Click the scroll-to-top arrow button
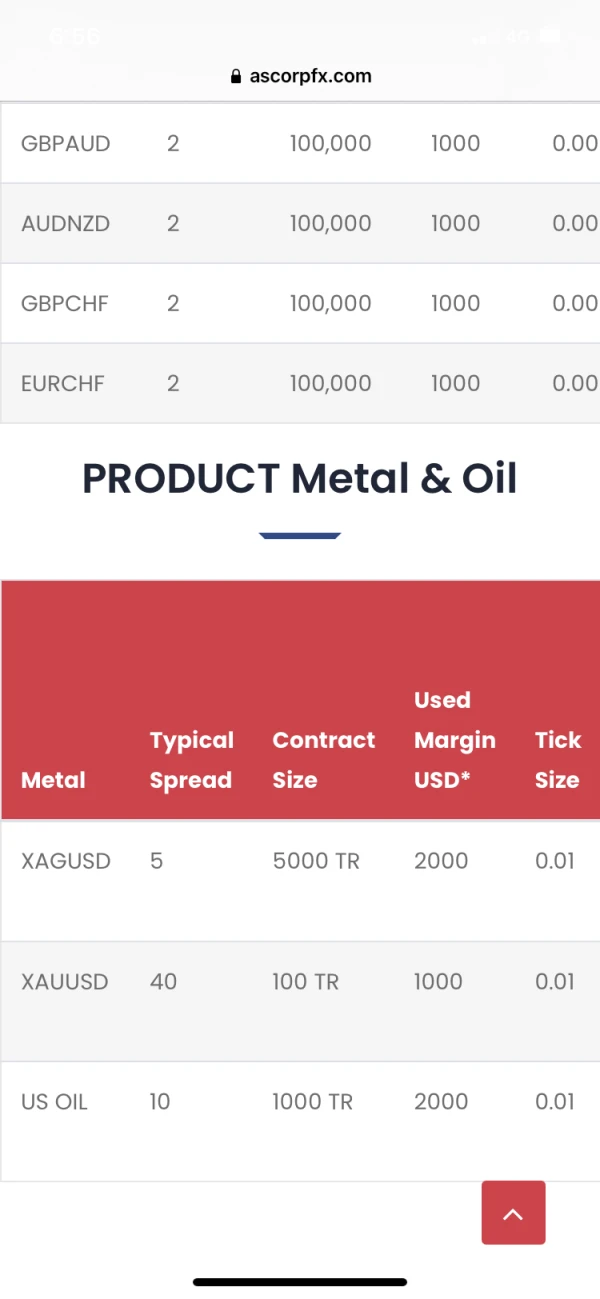600x1299 pixels. point(513,1212)
